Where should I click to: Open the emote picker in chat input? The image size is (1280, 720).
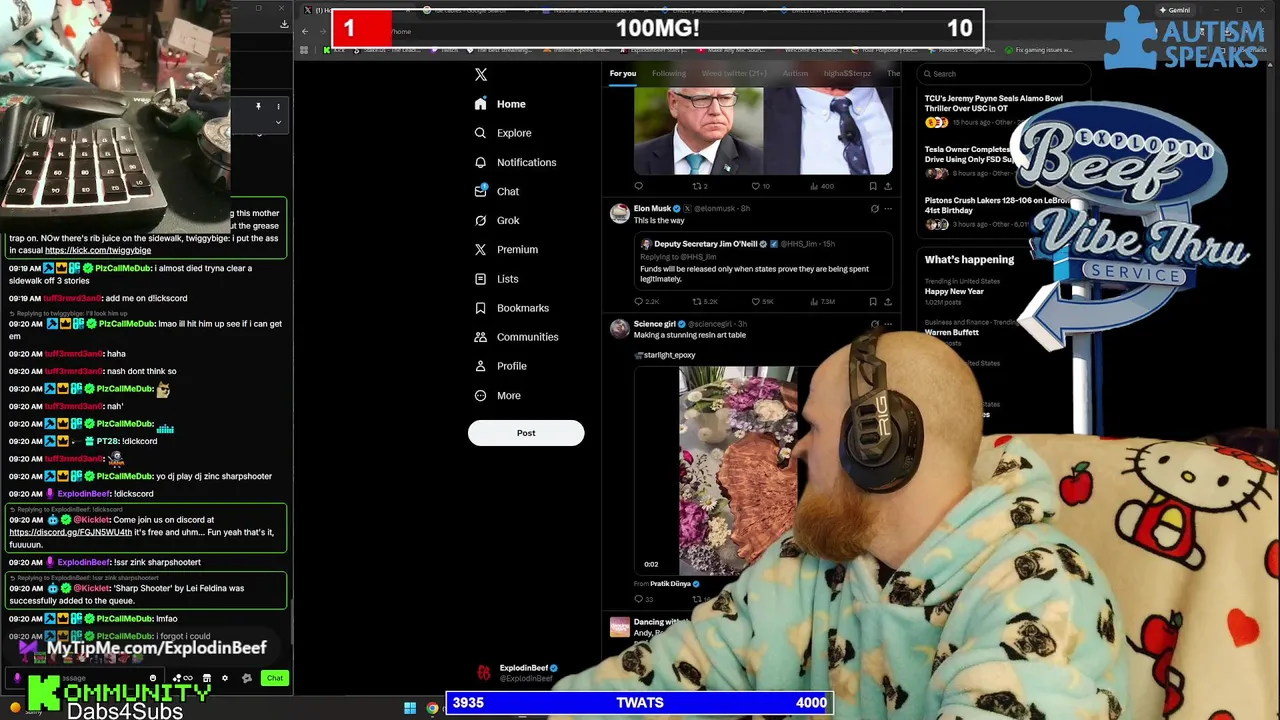pos(153,678)
